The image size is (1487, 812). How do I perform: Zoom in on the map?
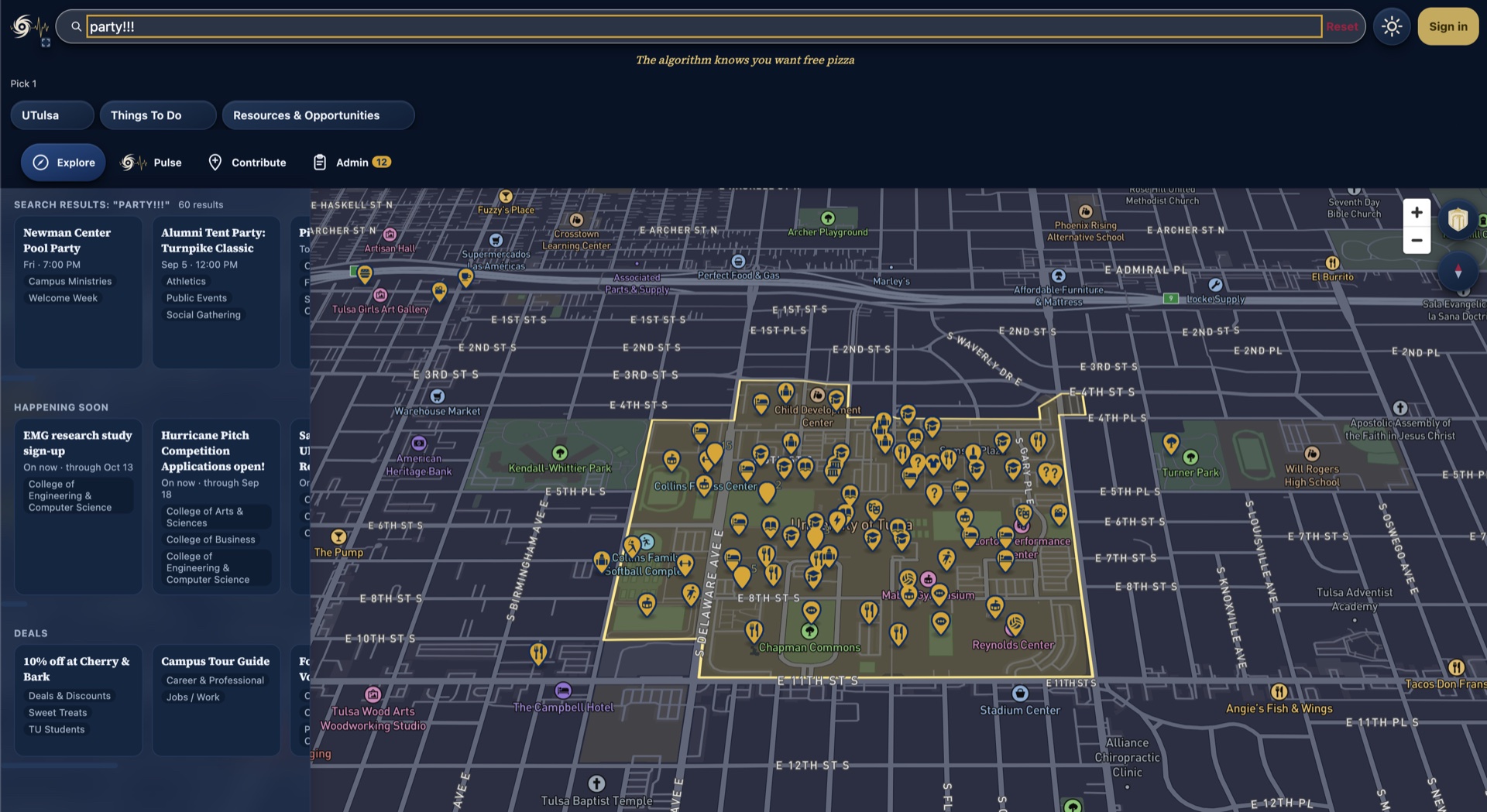pos(1417,212)
